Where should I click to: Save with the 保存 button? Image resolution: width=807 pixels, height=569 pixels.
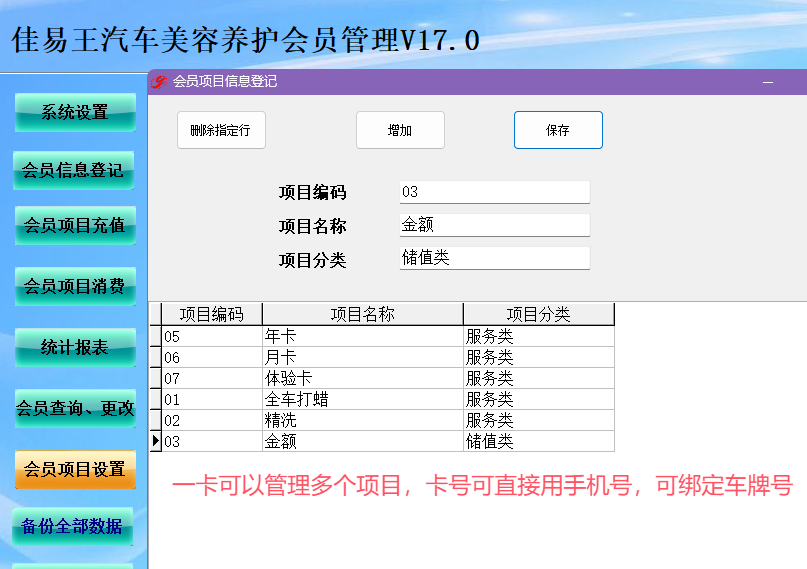pyautogui.click(x=558, y=130)
